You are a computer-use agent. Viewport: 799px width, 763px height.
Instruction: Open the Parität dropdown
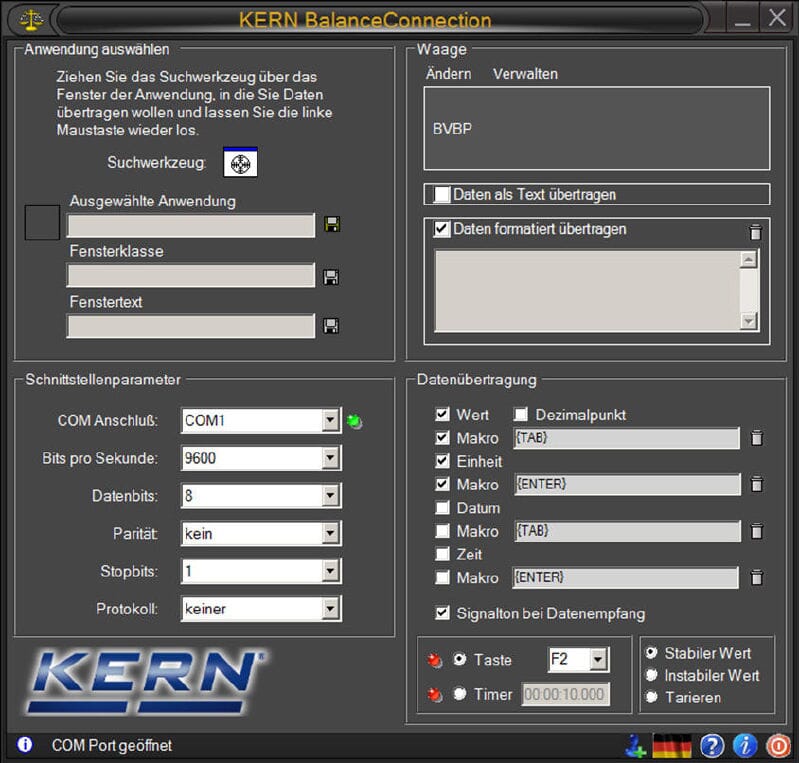pos(330,534)
